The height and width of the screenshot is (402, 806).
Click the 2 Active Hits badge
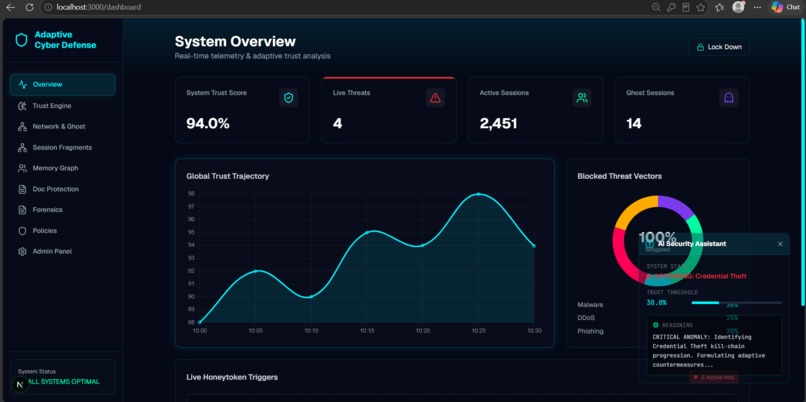click(713, 377)
